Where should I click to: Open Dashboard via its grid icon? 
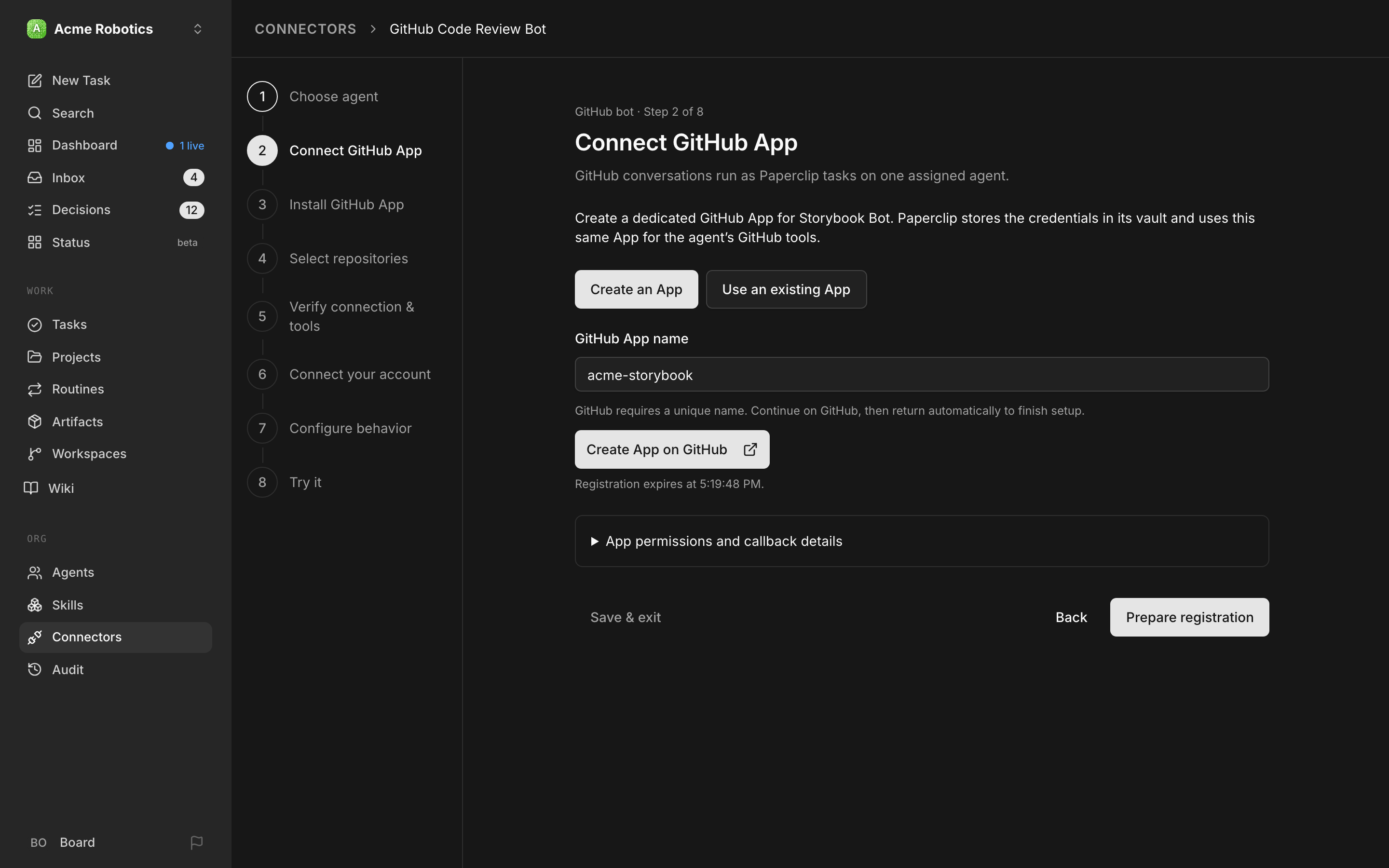coord(34,145)
